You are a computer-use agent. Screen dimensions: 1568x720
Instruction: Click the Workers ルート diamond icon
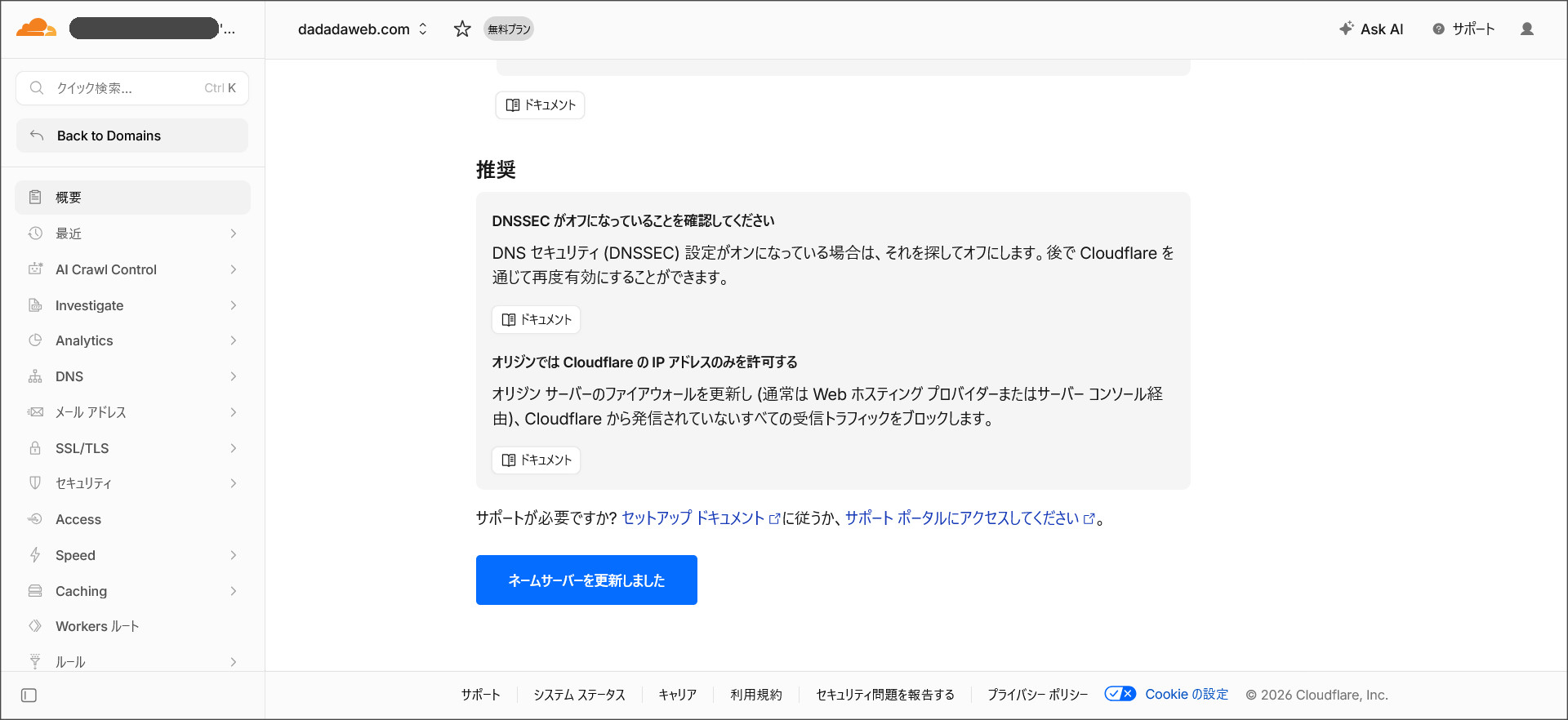pyautogui.click(x=35, y=626)
